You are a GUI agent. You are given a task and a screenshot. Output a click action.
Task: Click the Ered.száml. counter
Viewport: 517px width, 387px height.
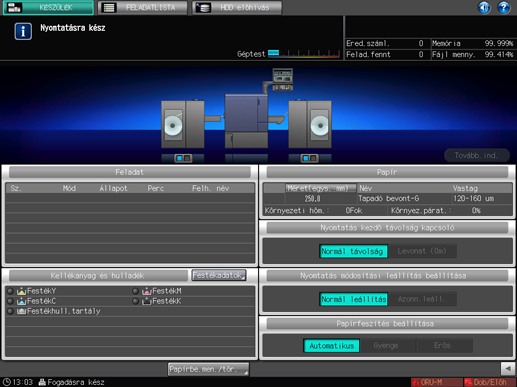tap(385, 43)
